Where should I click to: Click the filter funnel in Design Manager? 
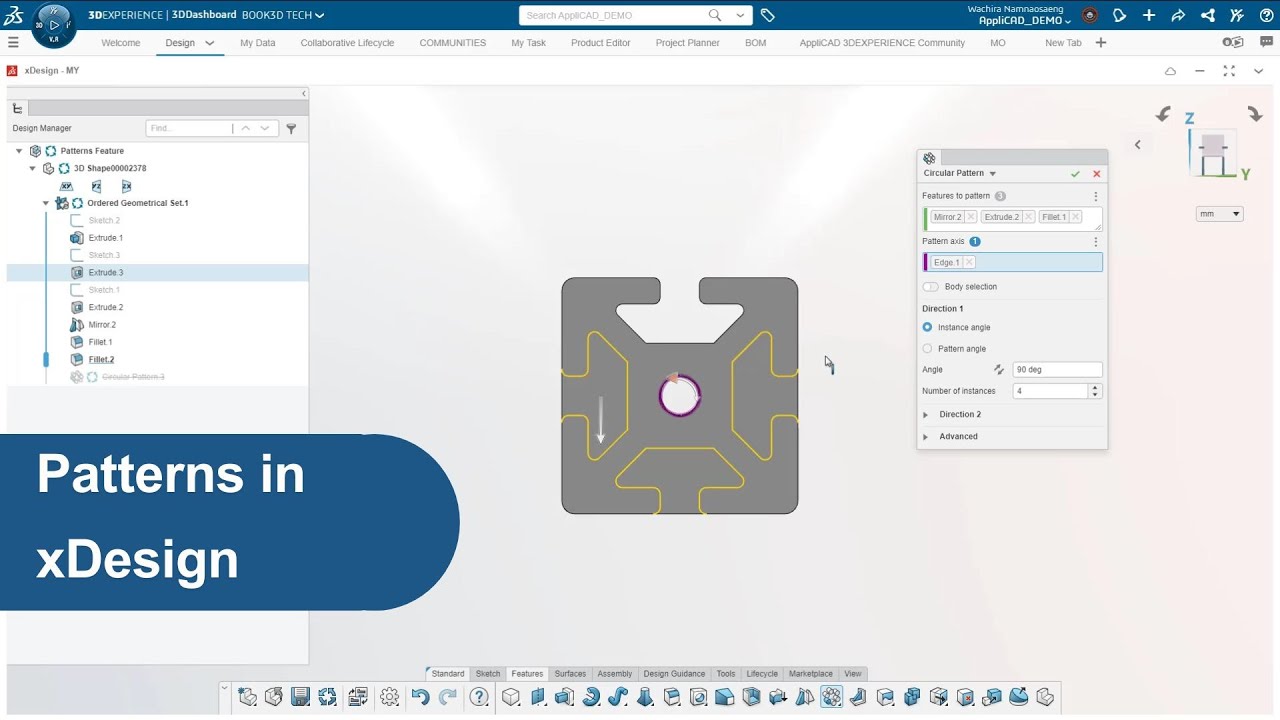click(x=291, y=128)
